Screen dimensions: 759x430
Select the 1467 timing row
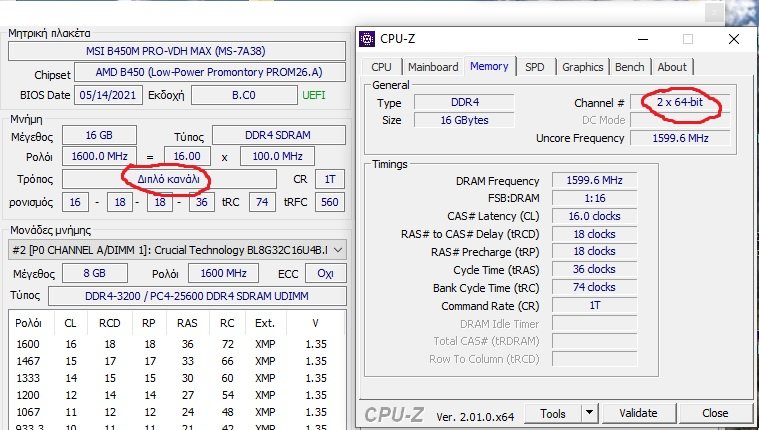pyautogui.click(x=177, y=361)
